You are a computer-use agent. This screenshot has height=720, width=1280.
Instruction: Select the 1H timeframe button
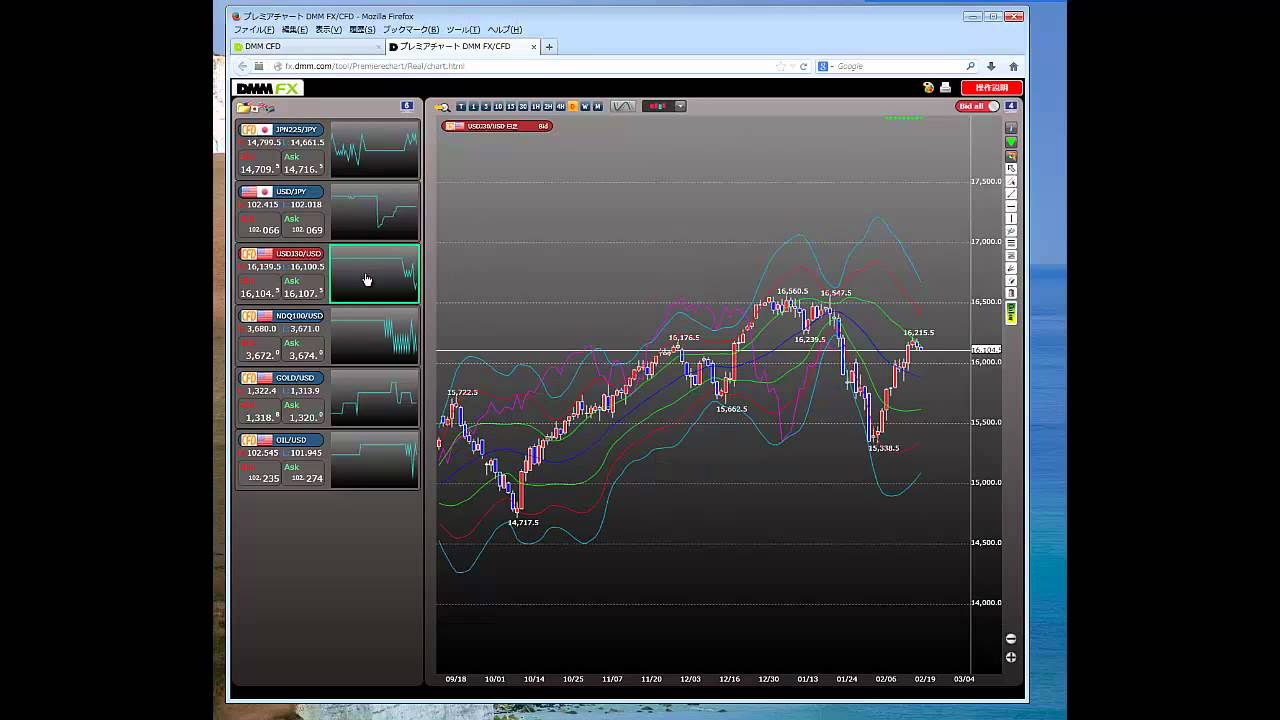coord(536,107)
